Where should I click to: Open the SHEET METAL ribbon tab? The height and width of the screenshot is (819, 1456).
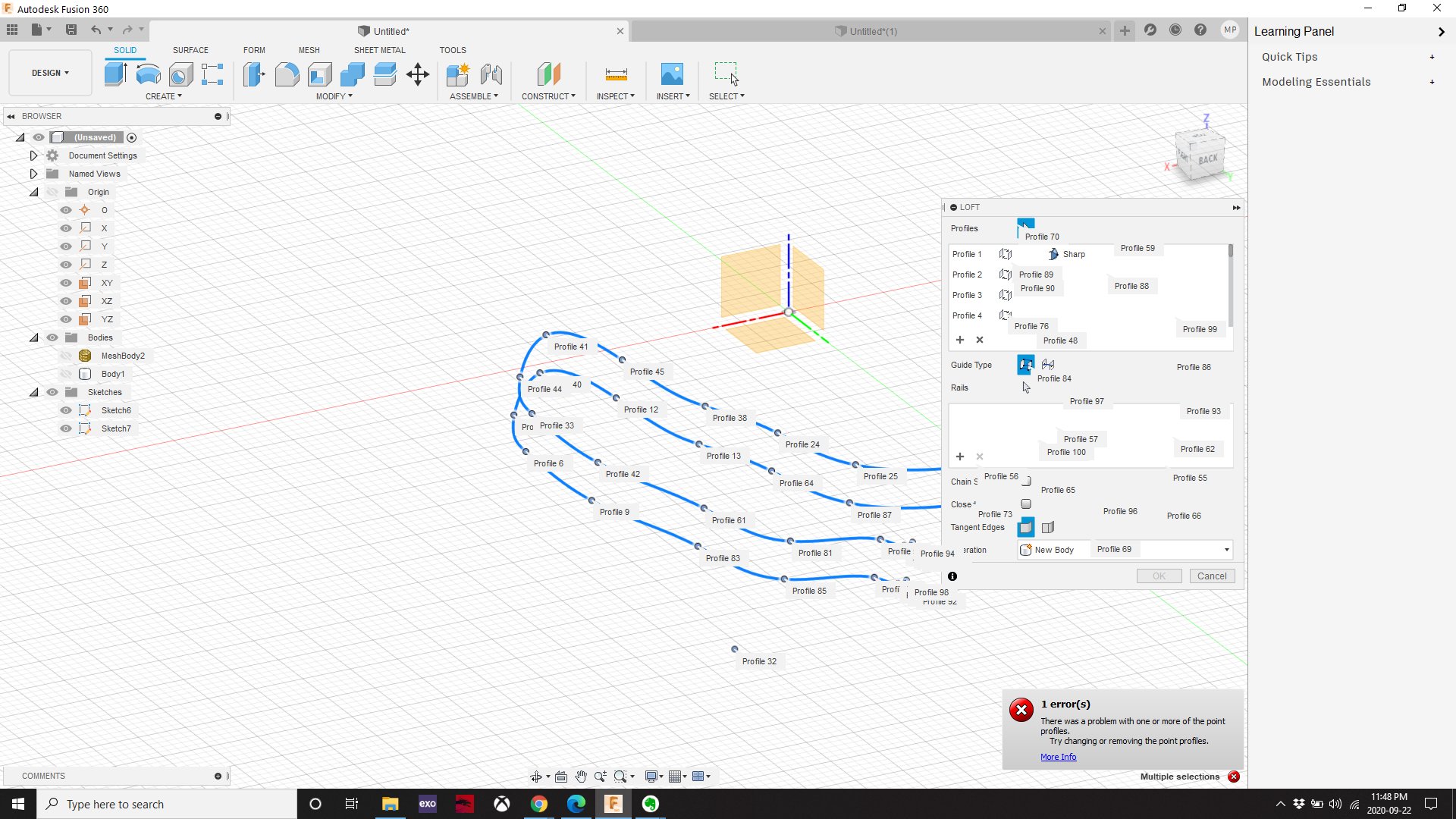(x=379, y=50)
